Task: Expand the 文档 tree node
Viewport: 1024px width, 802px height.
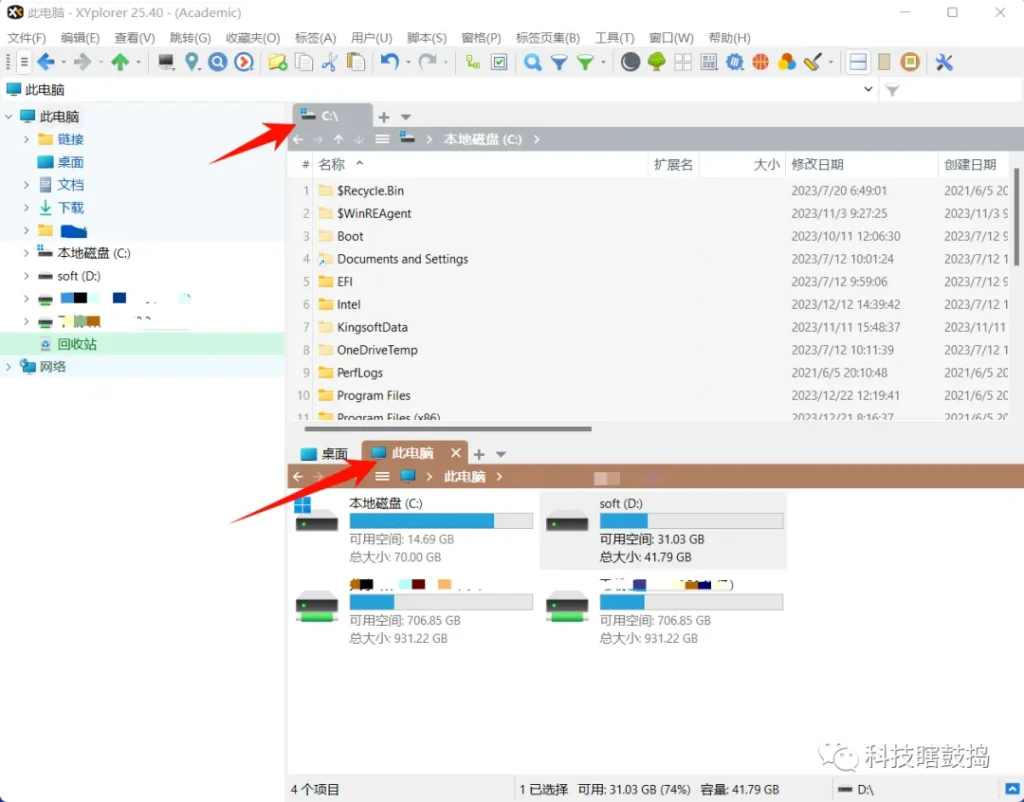Action: point(26,185)
